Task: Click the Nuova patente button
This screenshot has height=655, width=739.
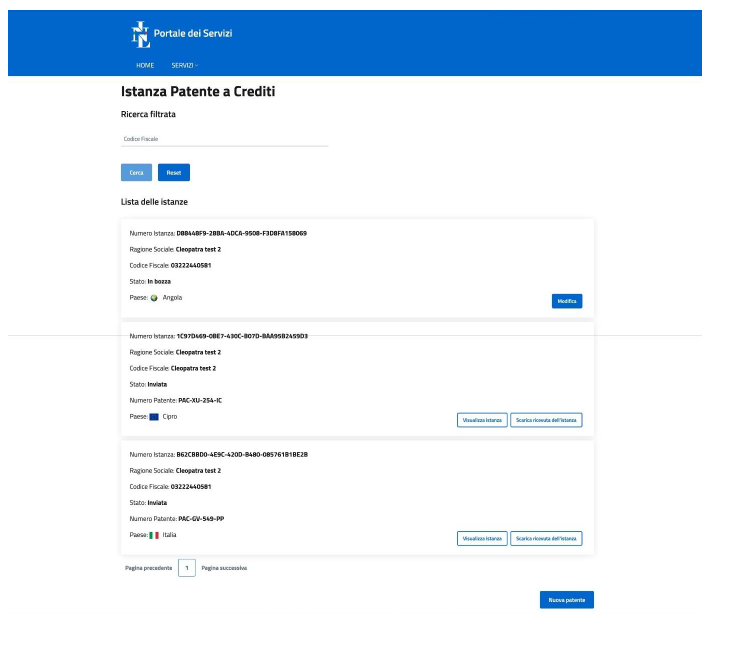Action: (x=567, y=600)
